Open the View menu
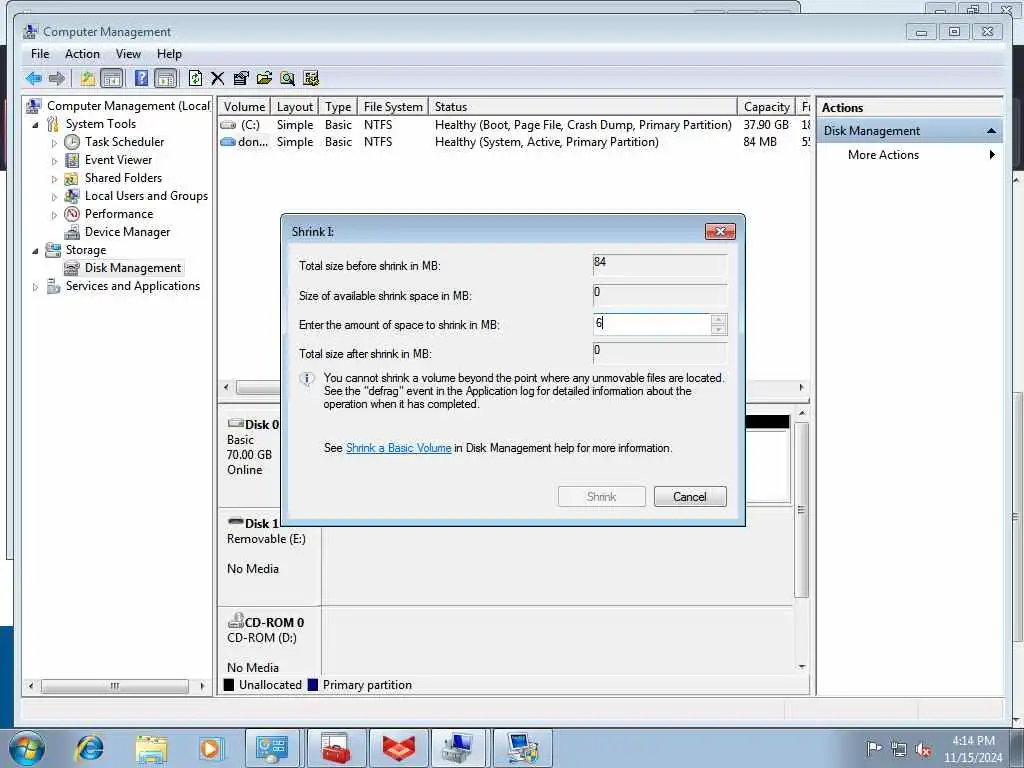 pyautogui.click(x=128, y=54)
